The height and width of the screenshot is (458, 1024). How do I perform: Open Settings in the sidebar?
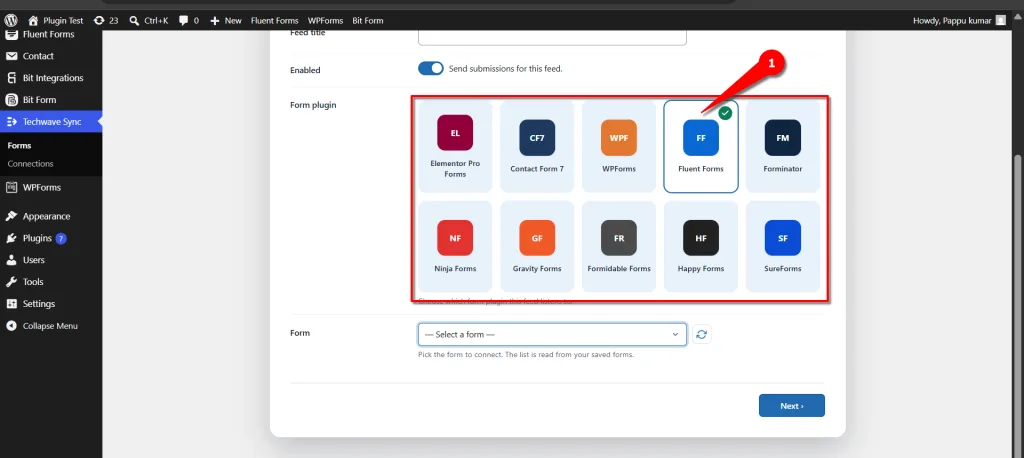[51, 304]
